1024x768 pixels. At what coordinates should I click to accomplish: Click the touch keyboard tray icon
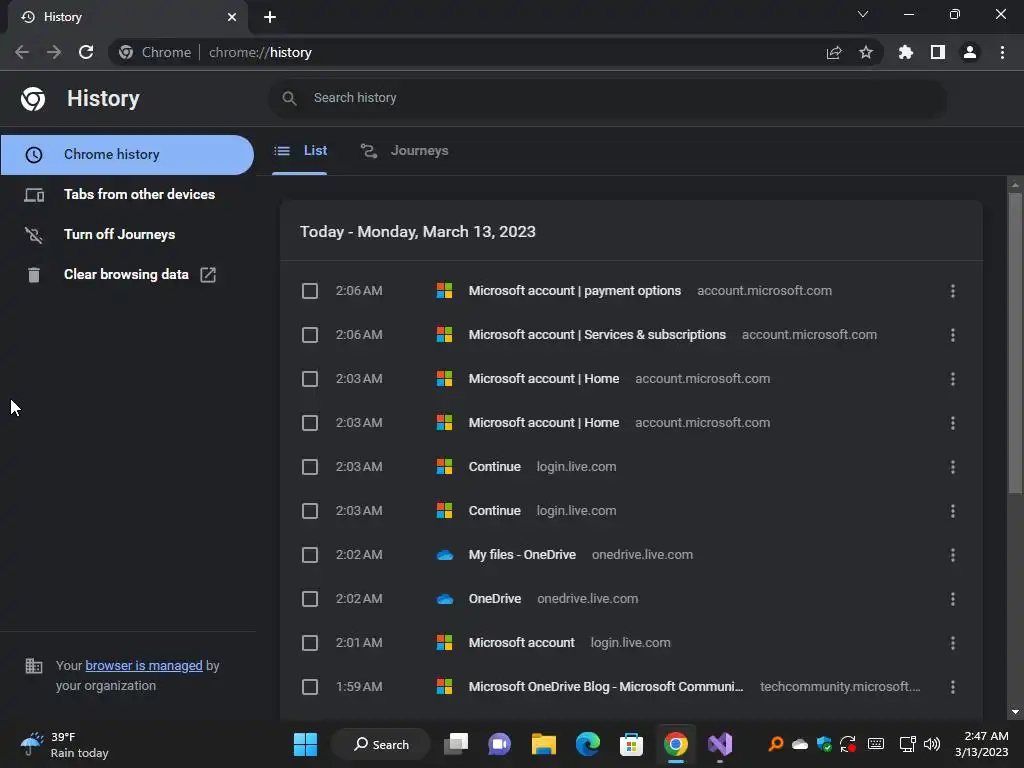(876, 744)
